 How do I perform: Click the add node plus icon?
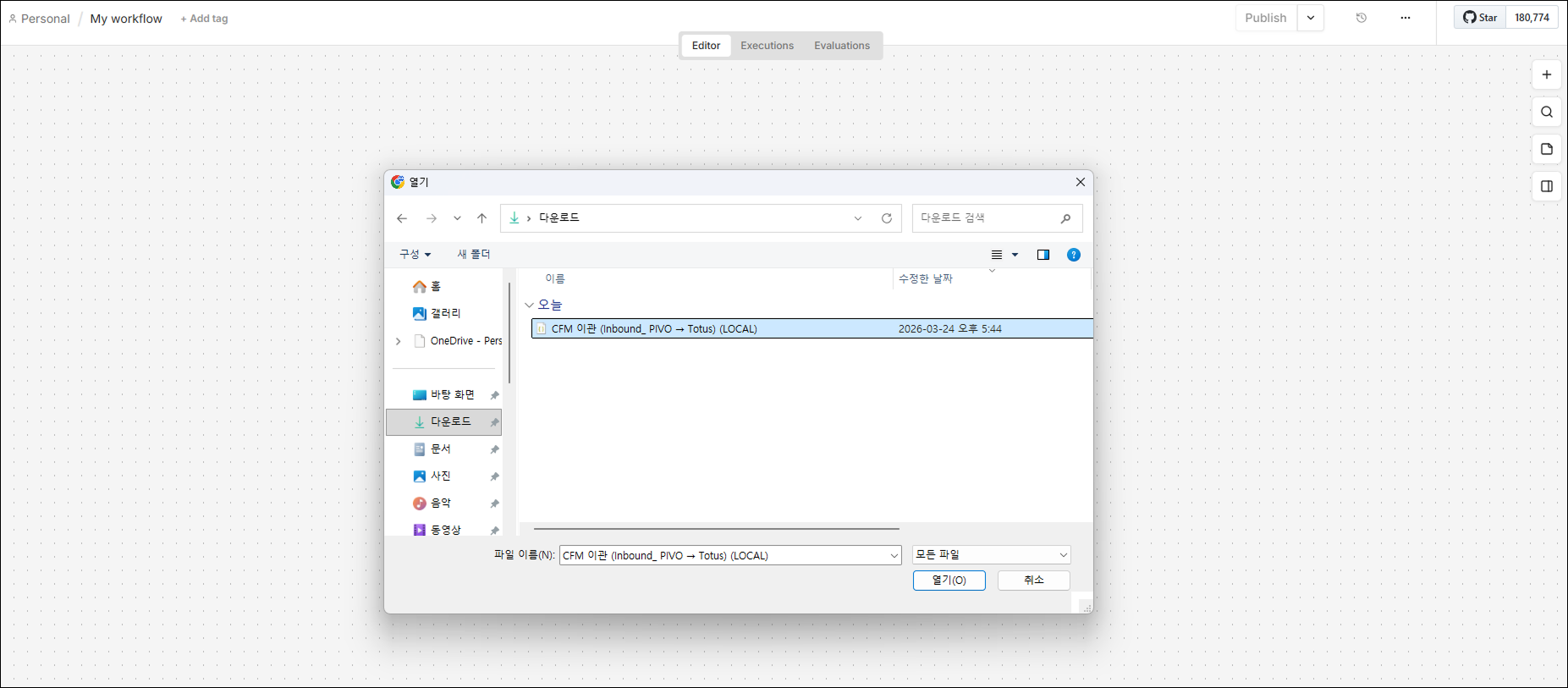click(1546, 74)
